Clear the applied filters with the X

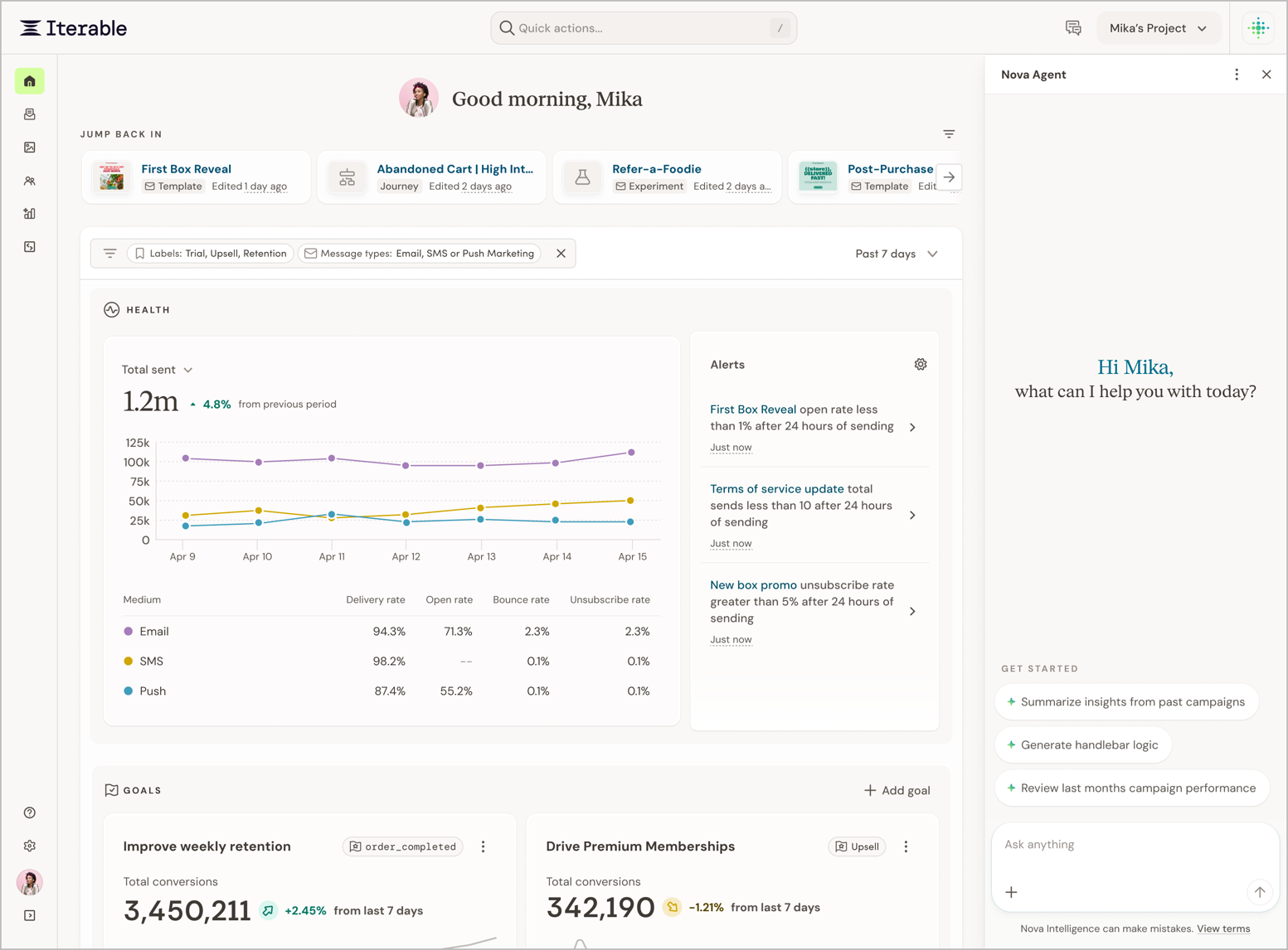tap(561, 254)
